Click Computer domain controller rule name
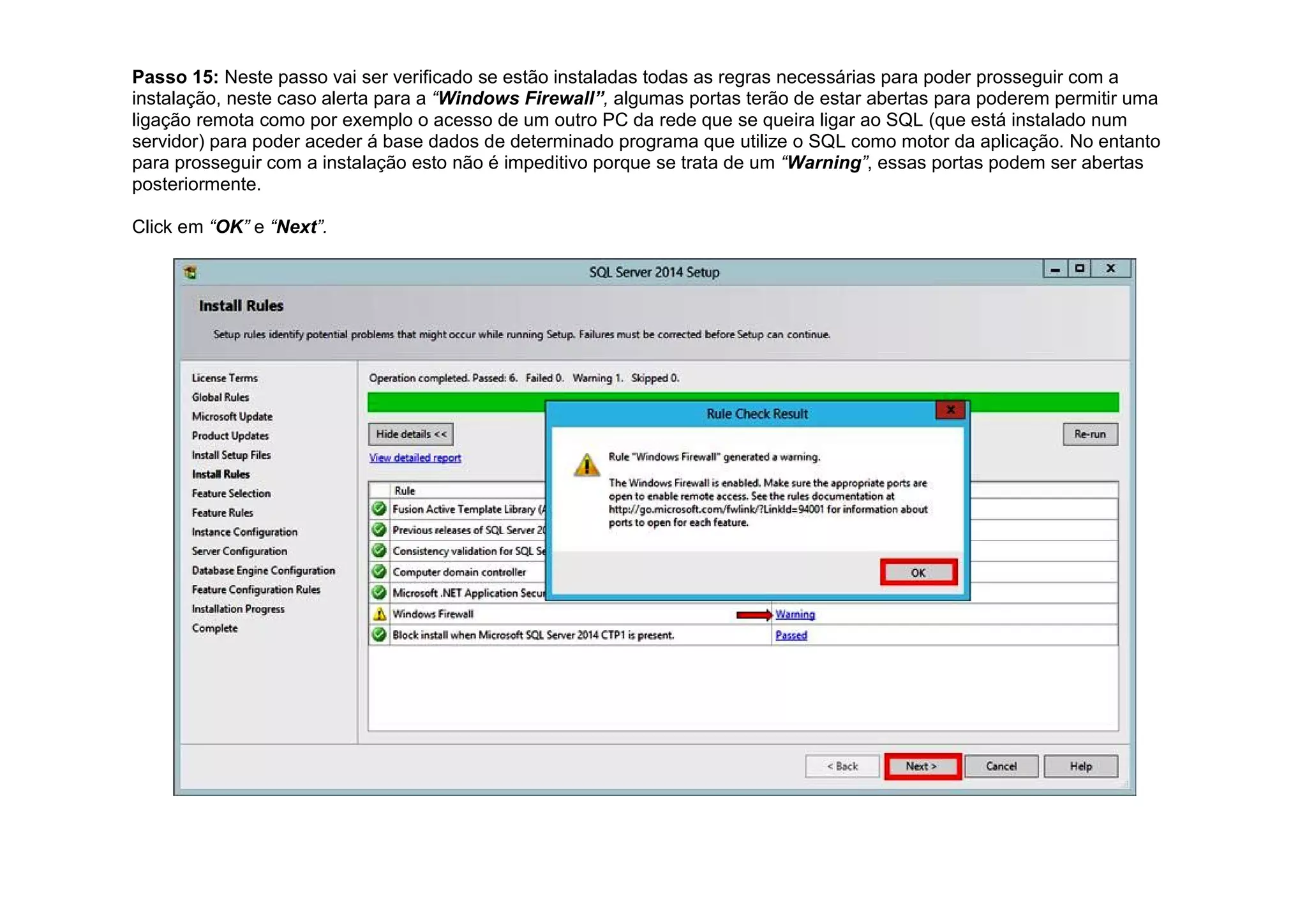The image size is (1307, 924). [x=459, y=572]
